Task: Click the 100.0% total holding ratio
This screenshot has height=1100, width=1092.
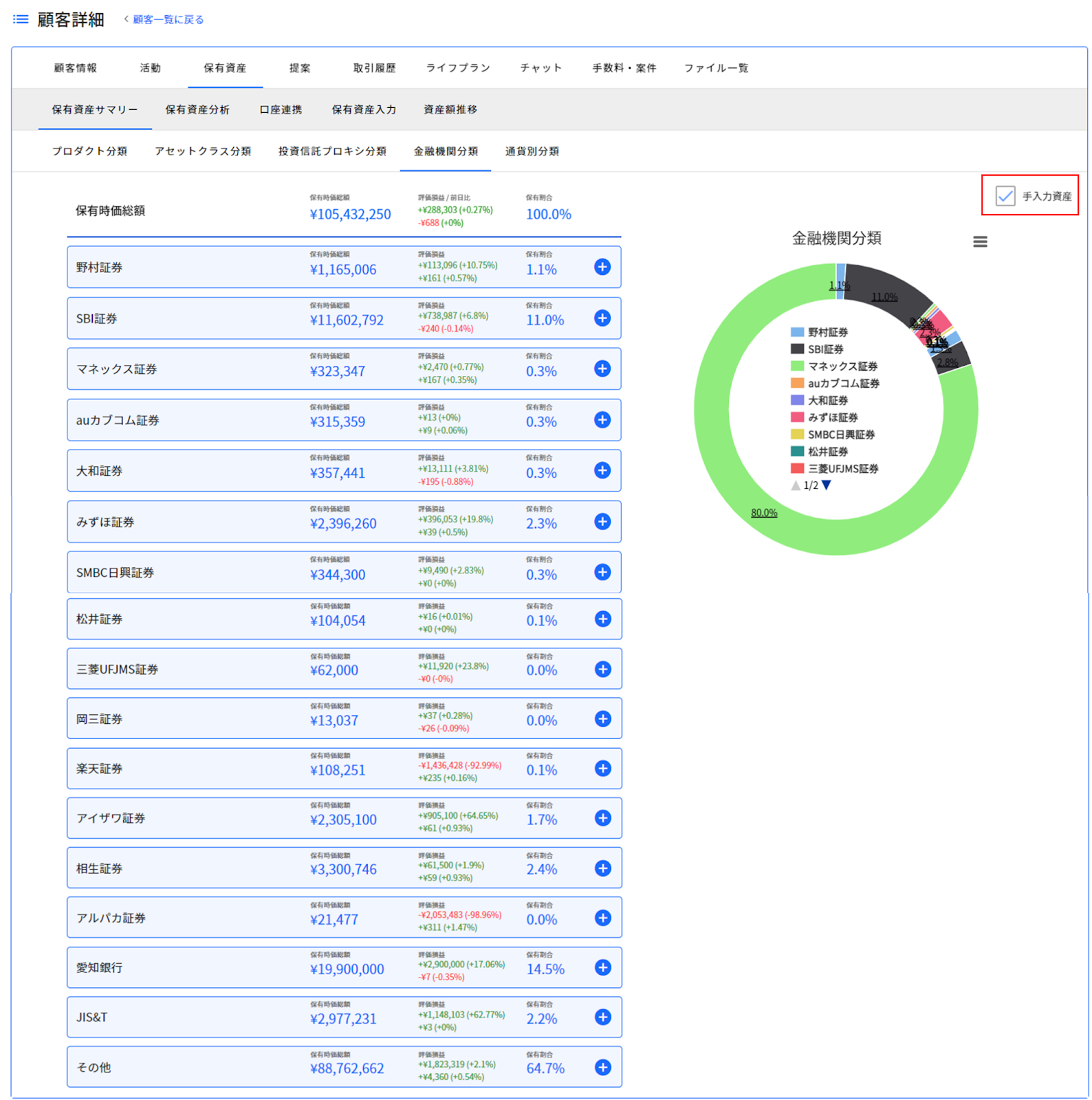Action: pos(549,214)
